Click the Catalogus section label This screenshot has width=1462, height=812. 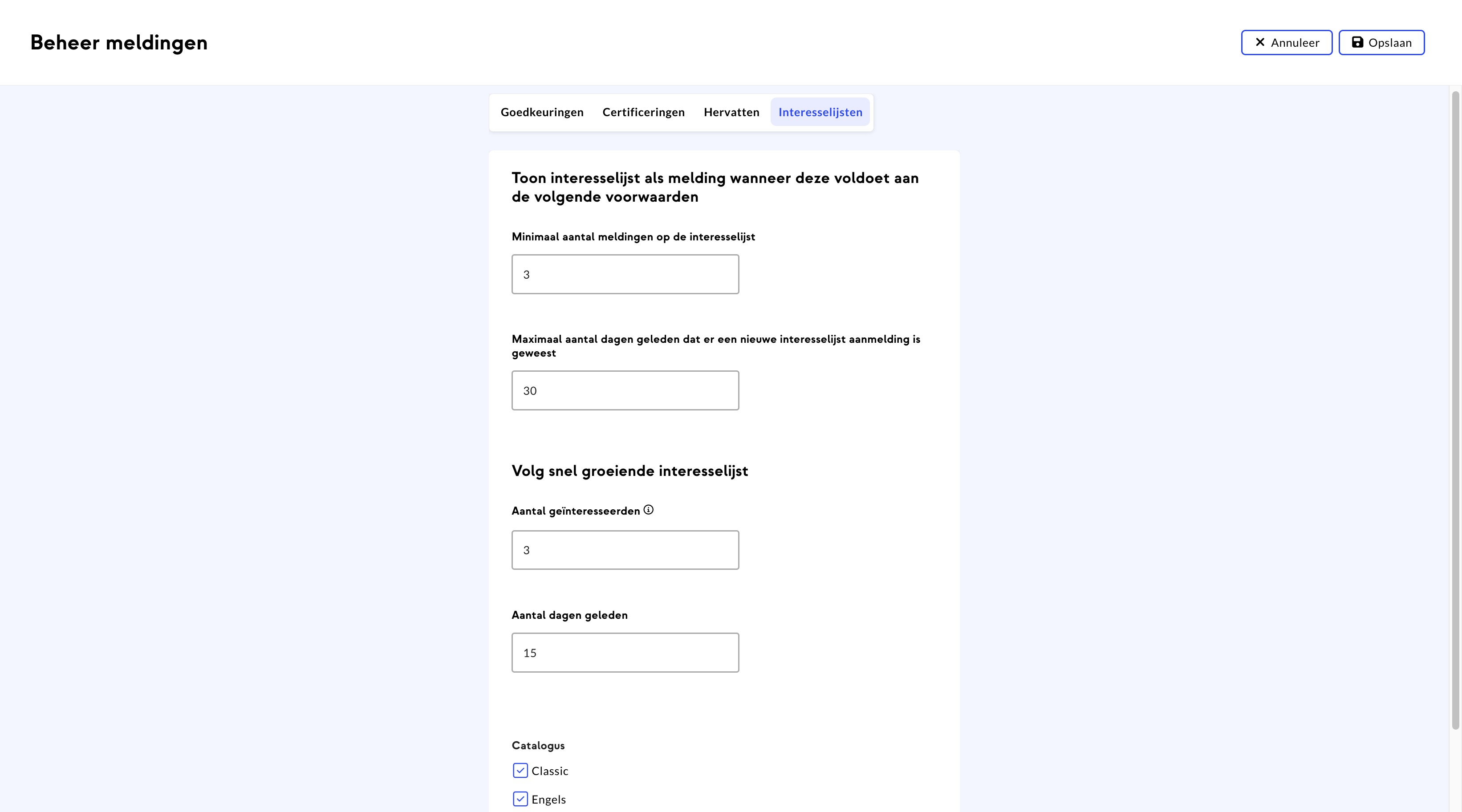click(x=538, y=745)
